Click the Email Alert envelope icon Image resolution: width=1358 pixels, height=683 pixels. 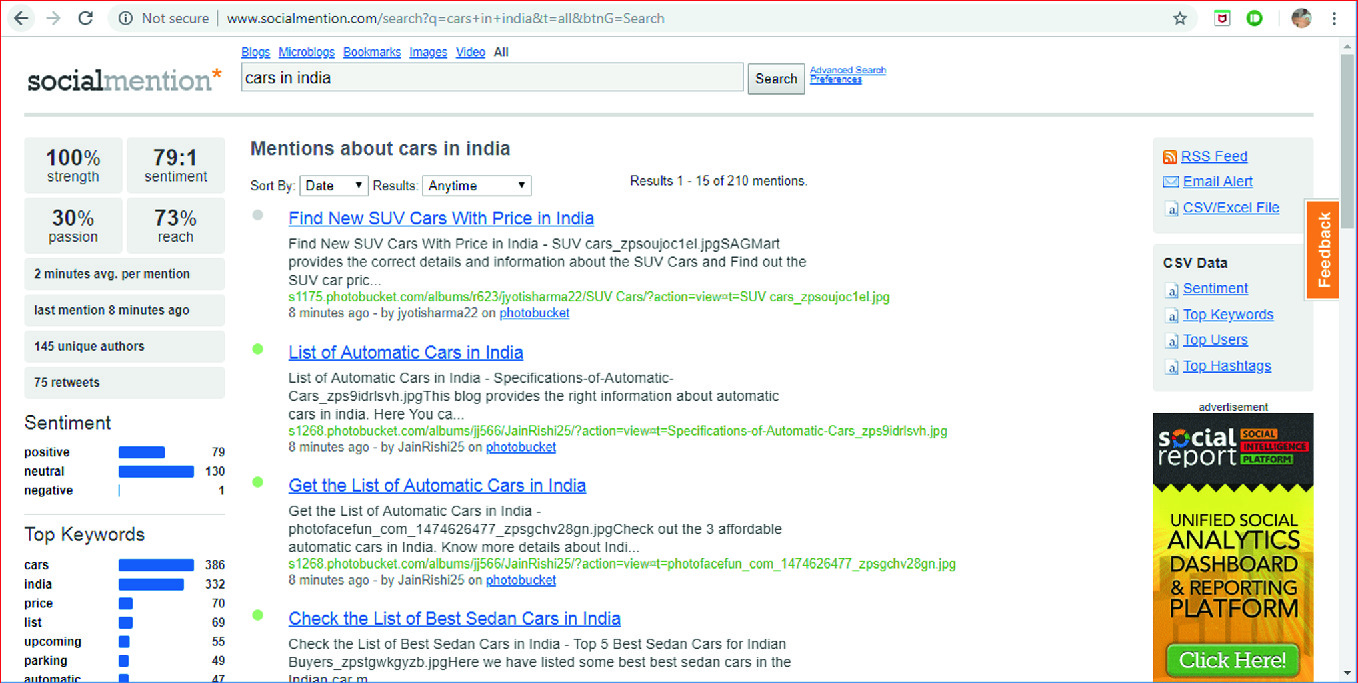pyautogui.click(x=1170, y=182)
